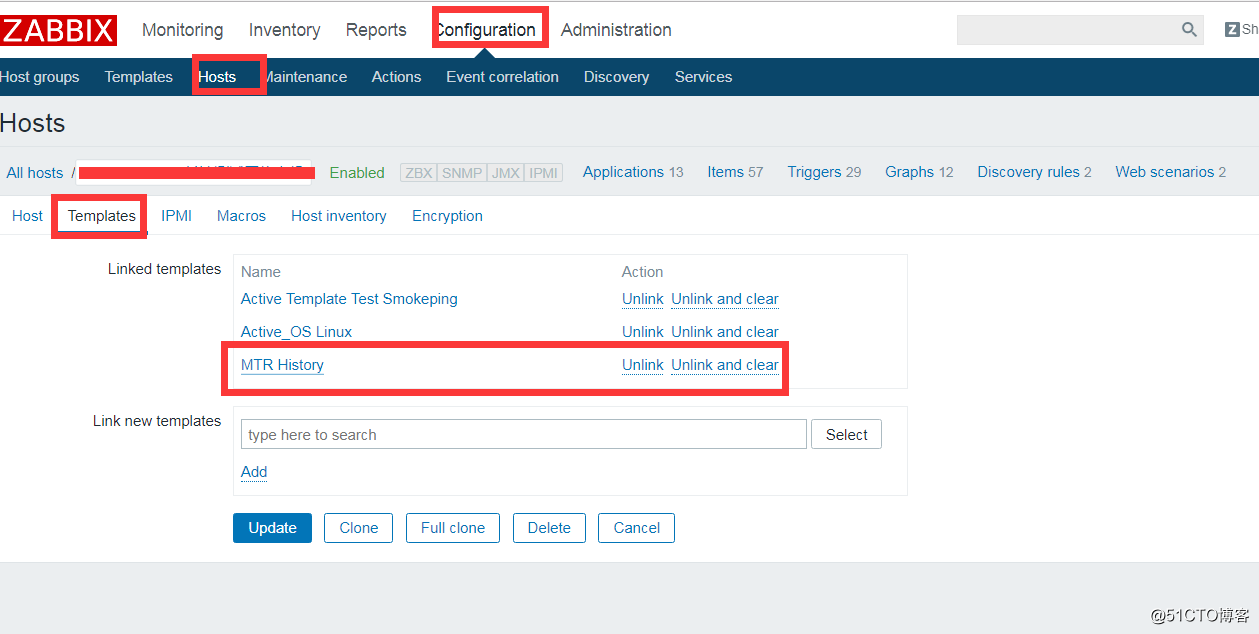Open the Share link with the Z icon

click(1241, 30)
